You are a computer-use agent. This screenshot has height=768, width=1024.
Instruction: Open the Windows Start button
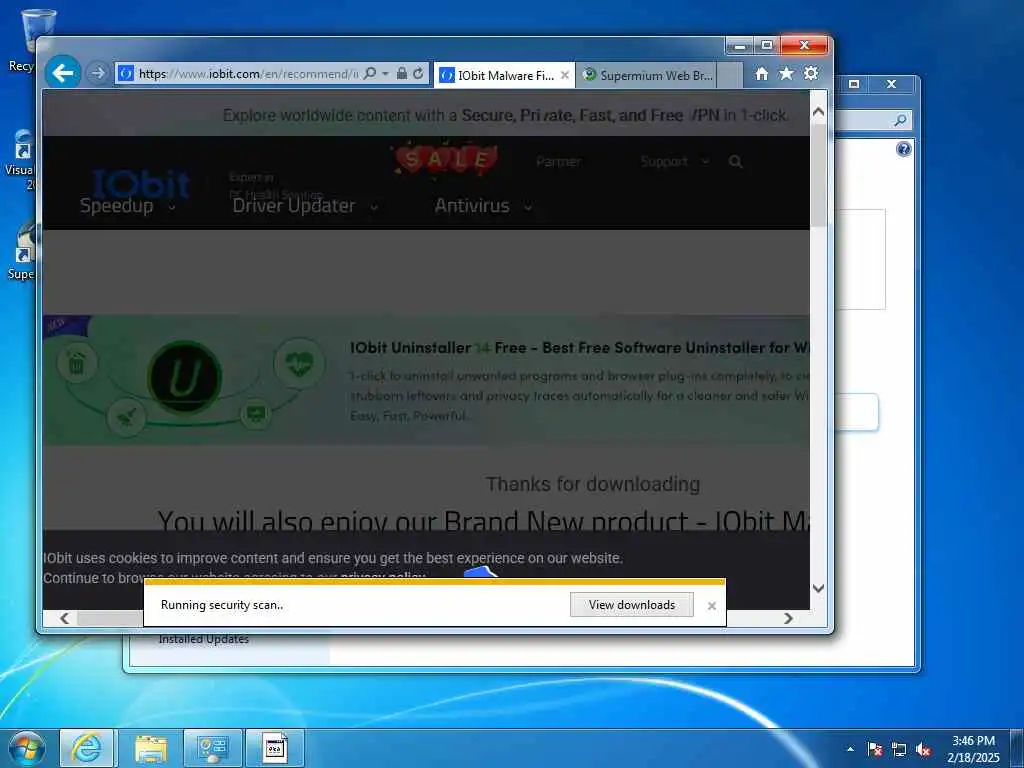(x=27, y=748)
